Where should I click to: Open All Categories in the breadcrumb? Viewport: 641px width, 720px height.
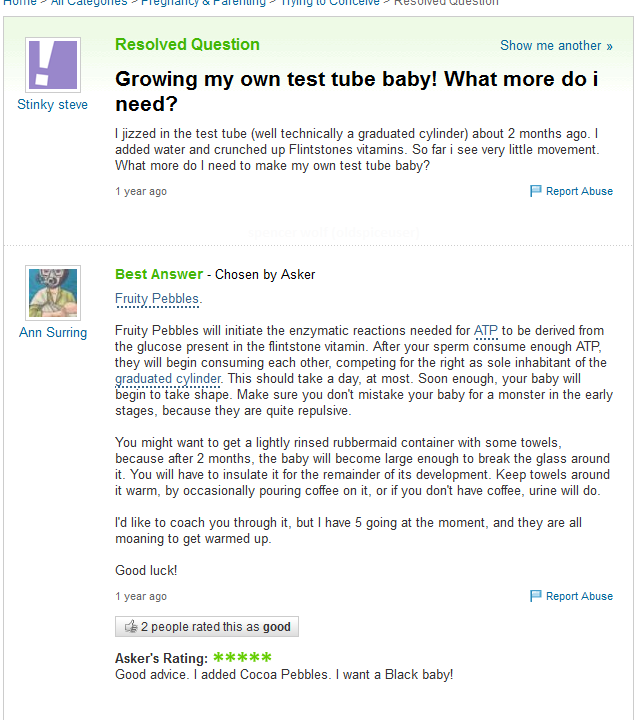(89, 3)
